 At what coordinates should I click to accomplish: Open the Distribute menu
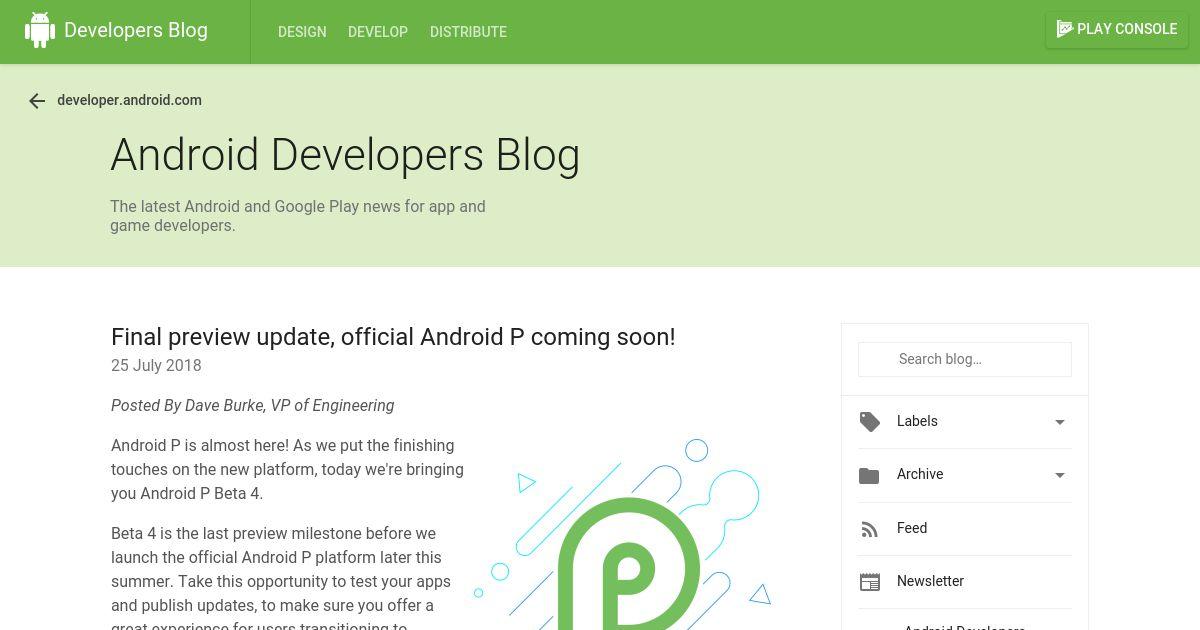(x=468, y=32)
